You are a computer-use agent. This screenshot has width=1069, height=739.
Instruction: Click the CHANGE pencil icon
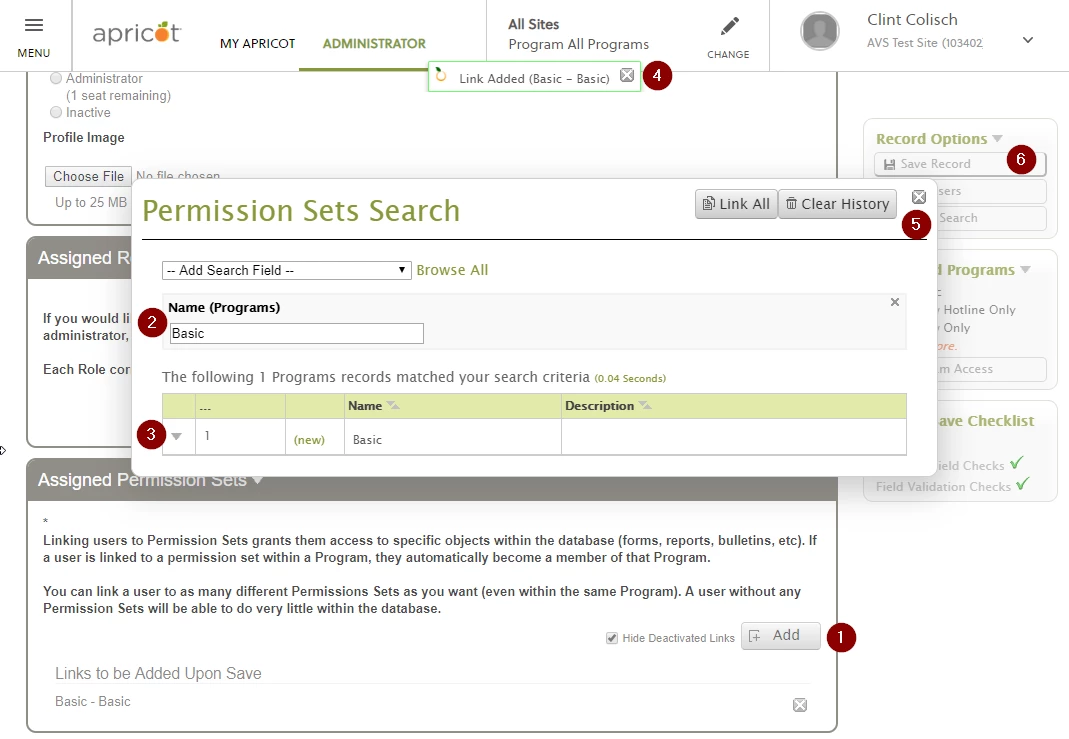[729, 27]
